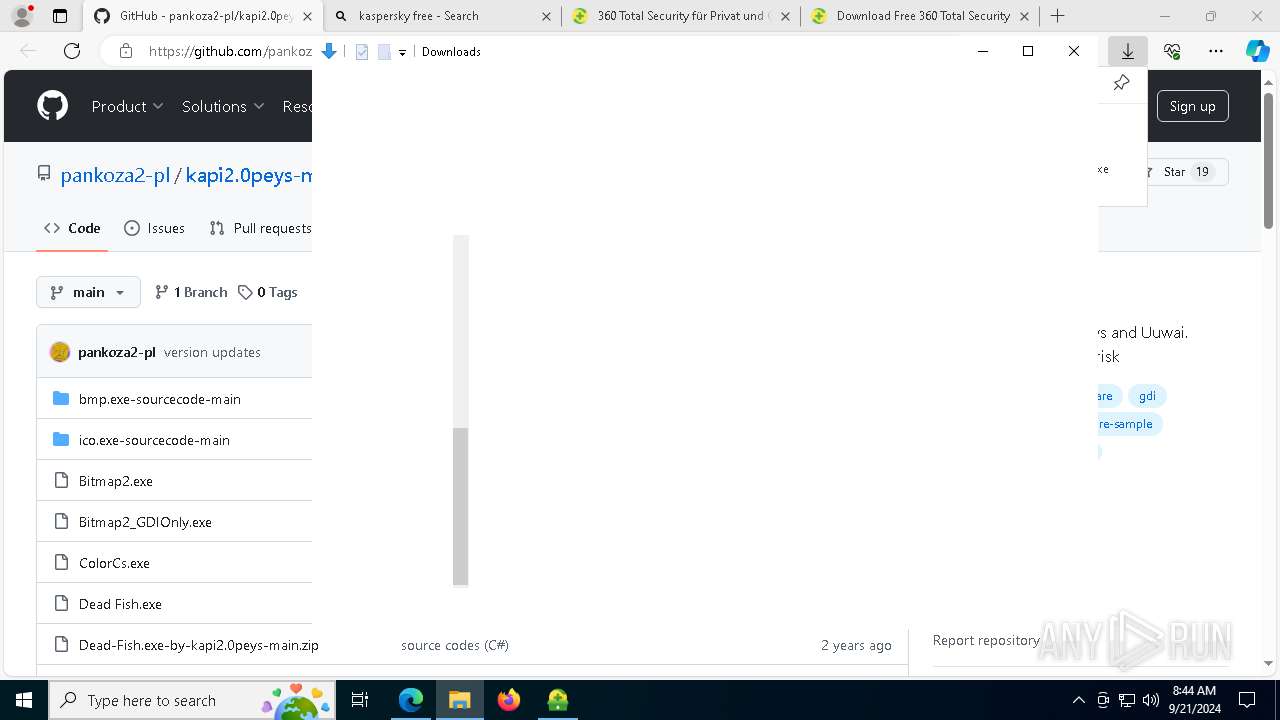Click the gdi topic tag
Screen dimensions: 1280x720
pyautogui.click(x=1147, y=396)
